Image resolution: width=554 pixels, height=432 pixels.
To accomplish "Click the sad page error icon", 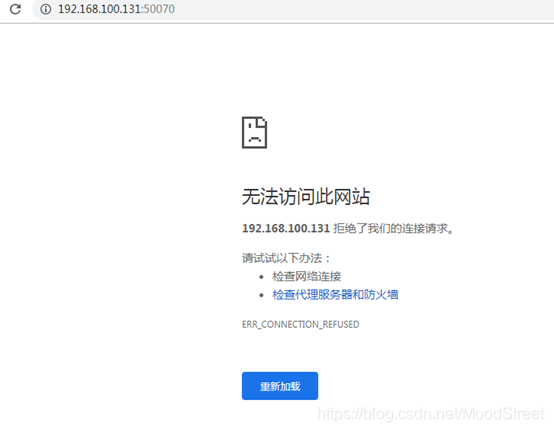I will 254,132.
